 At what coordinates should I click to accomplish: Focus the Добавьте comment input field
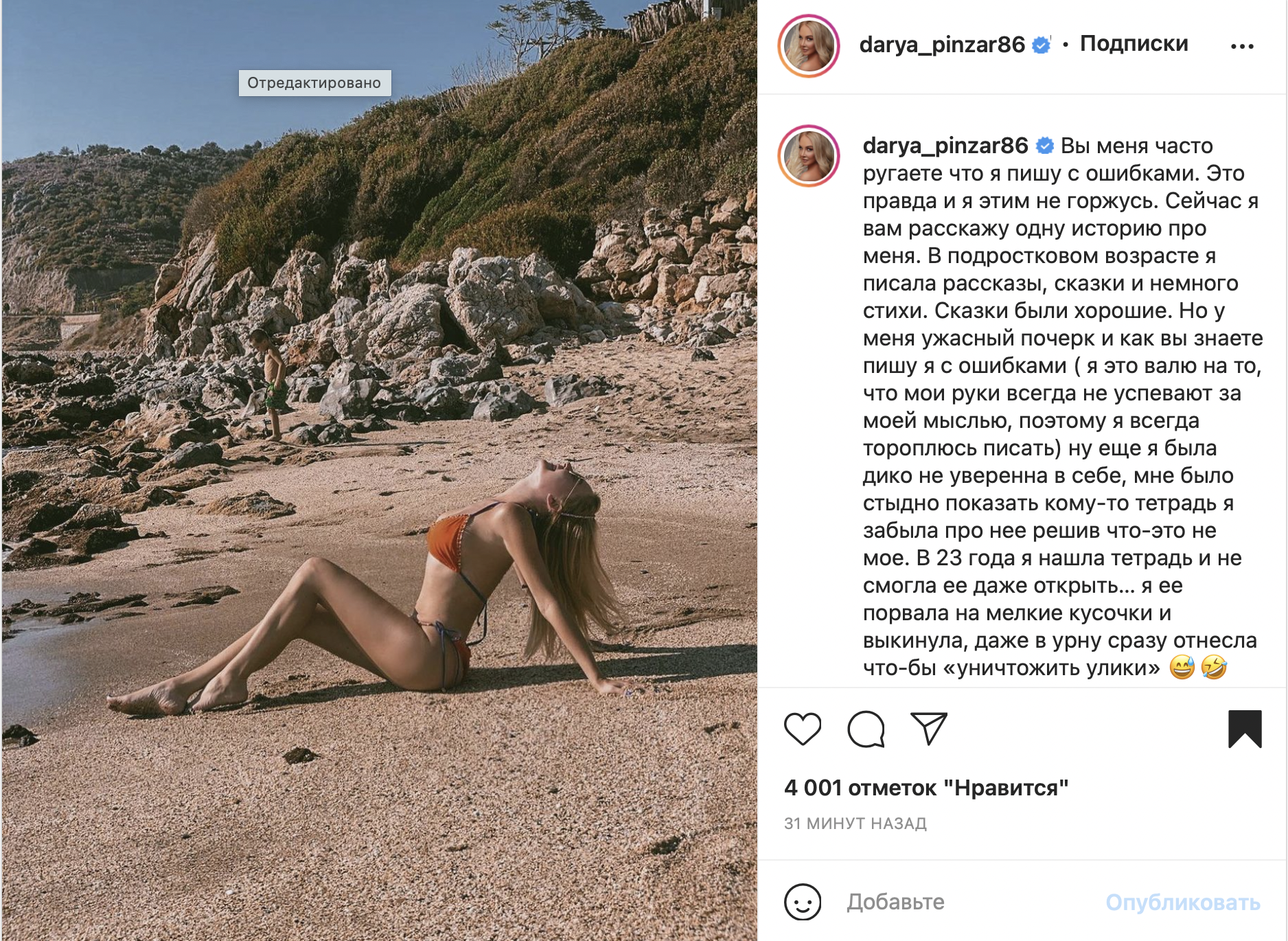tap(961, 902)
